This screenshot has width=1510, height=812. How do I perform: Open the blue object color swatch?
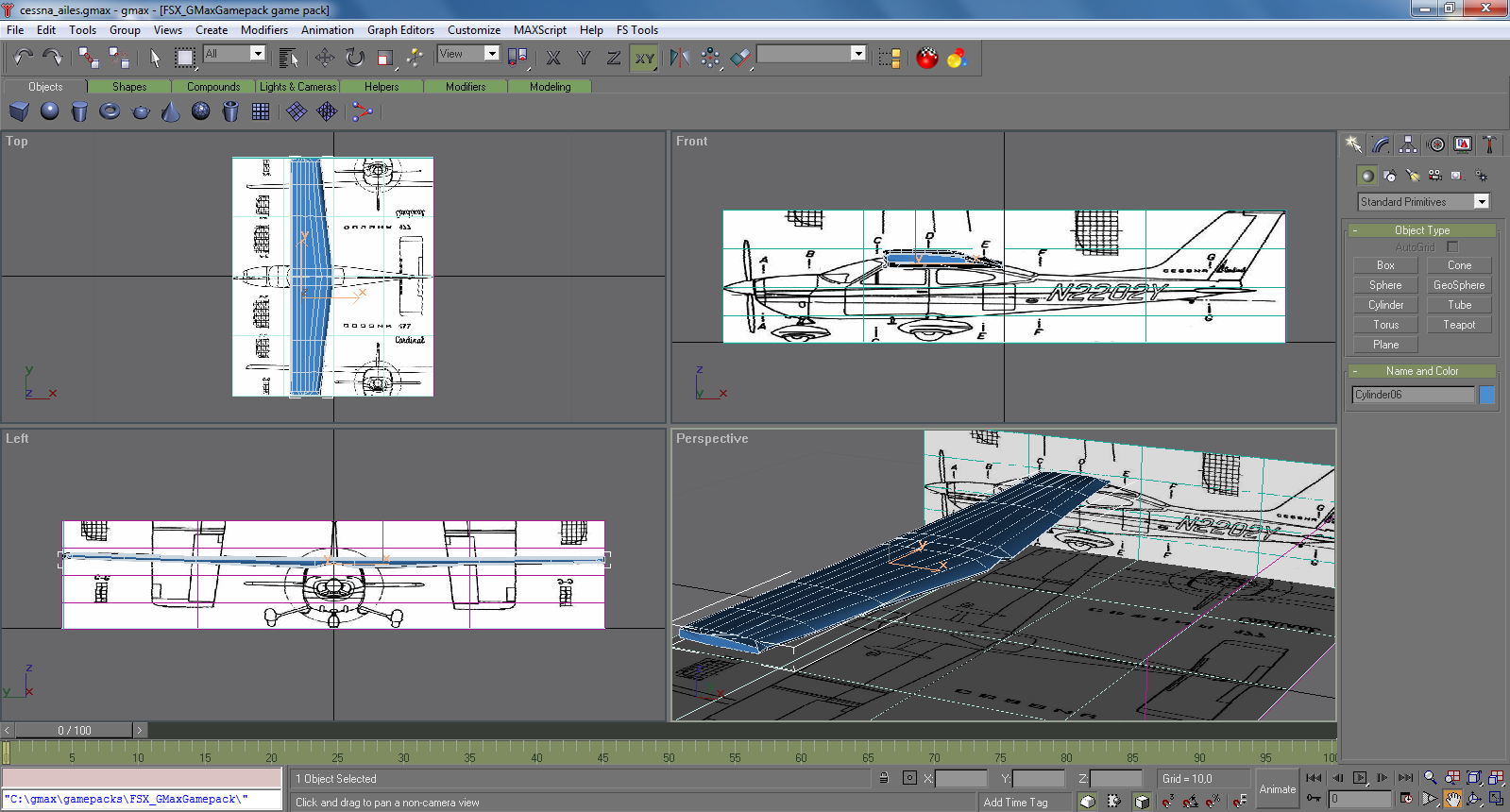(1486, 395)
